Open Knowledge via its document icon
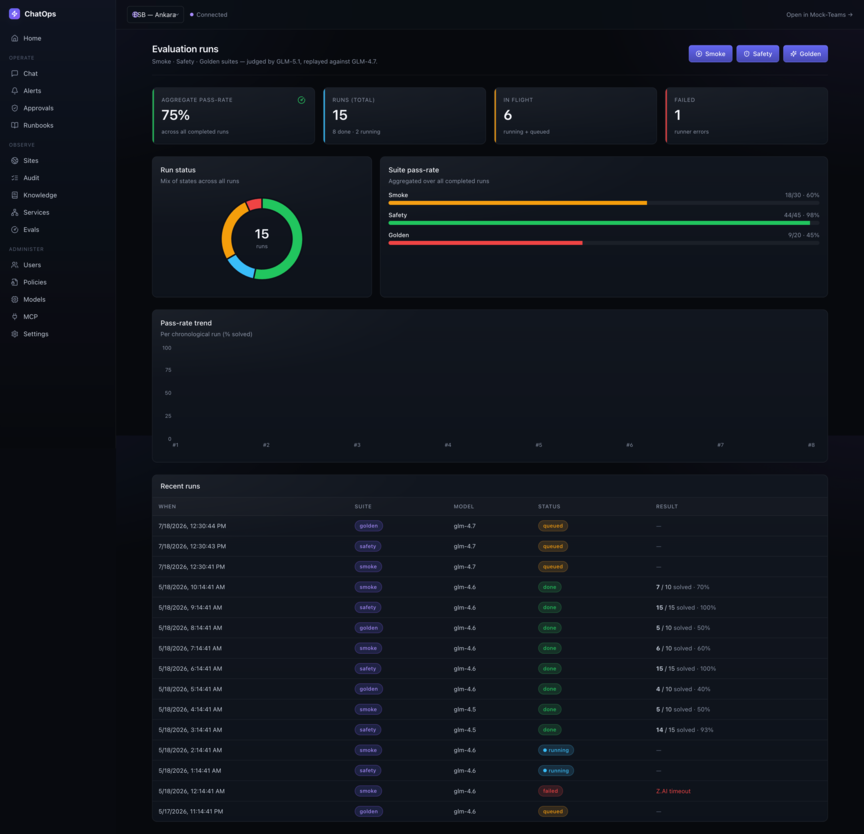The image size is (864, 834). (x=15, y=195)
